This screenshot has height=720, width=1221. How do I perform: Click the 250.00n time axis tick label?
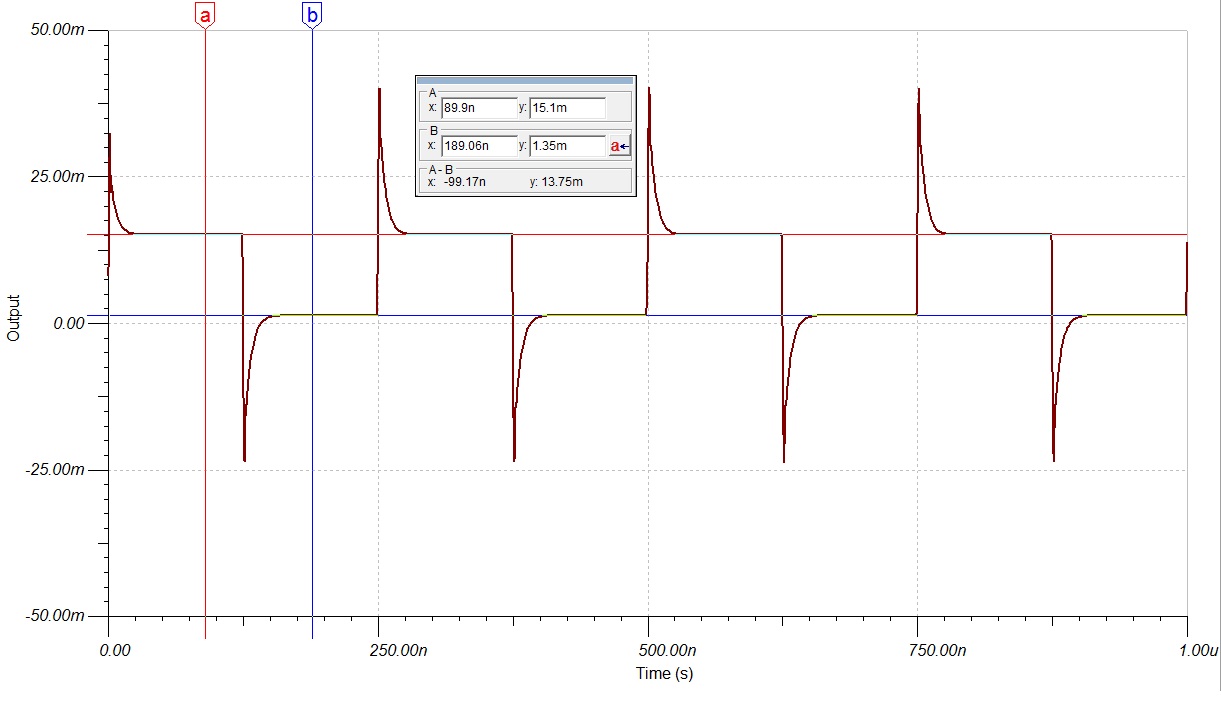[397, 650]
